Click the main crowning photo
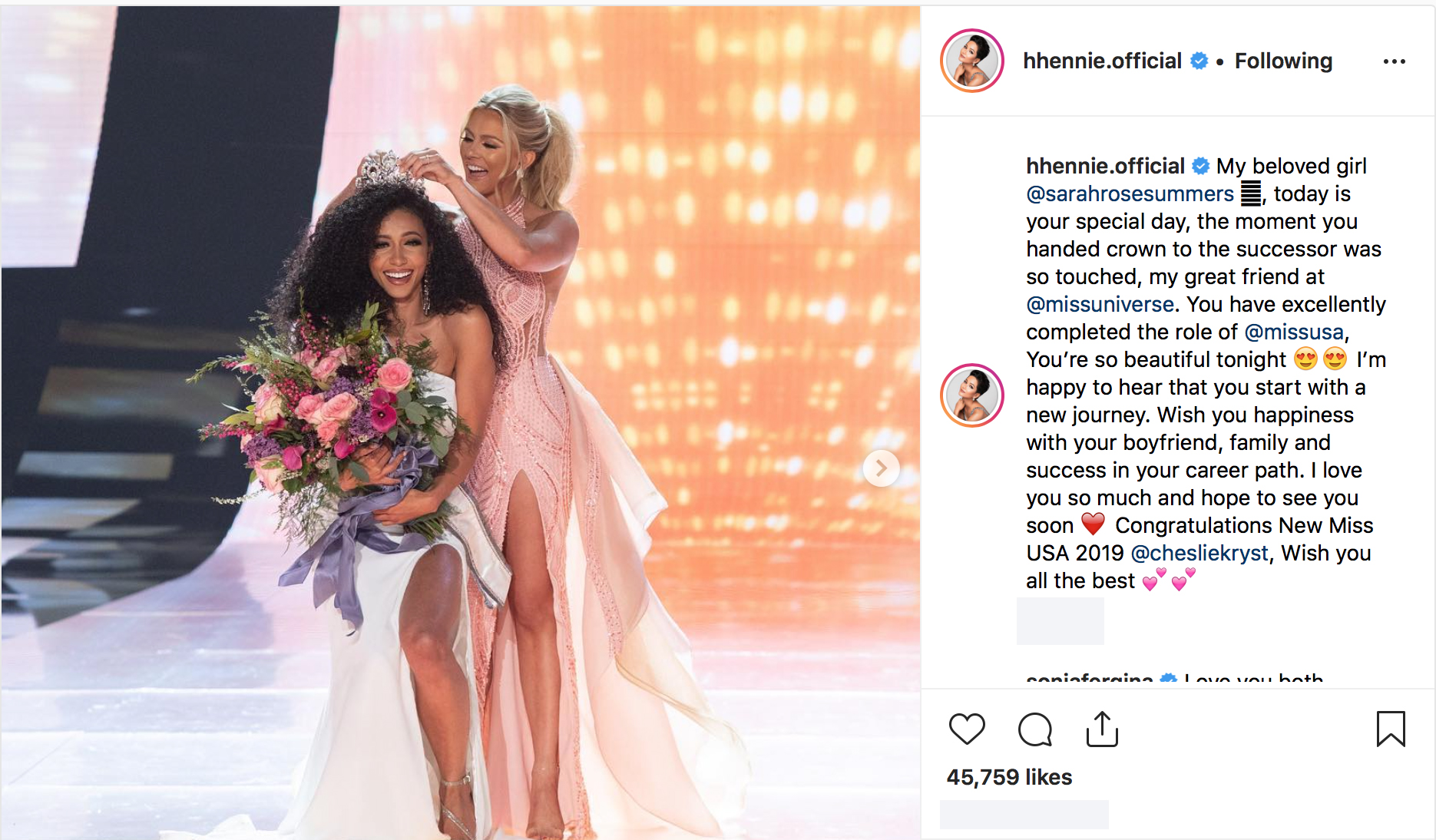Screen dimensions: 1436x840 461,422
